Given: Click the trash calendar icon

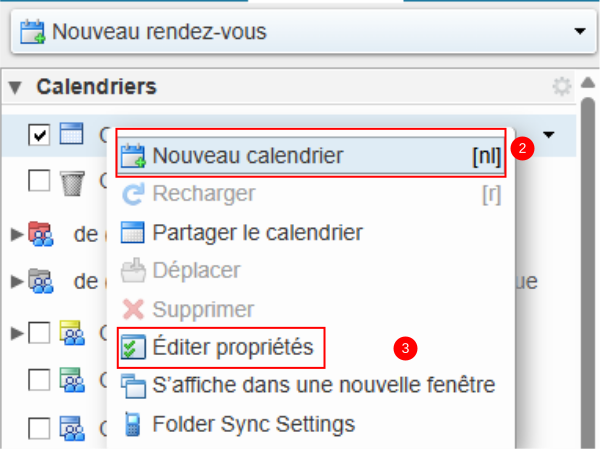Looking at the screenshot, I should pos(71,182).
